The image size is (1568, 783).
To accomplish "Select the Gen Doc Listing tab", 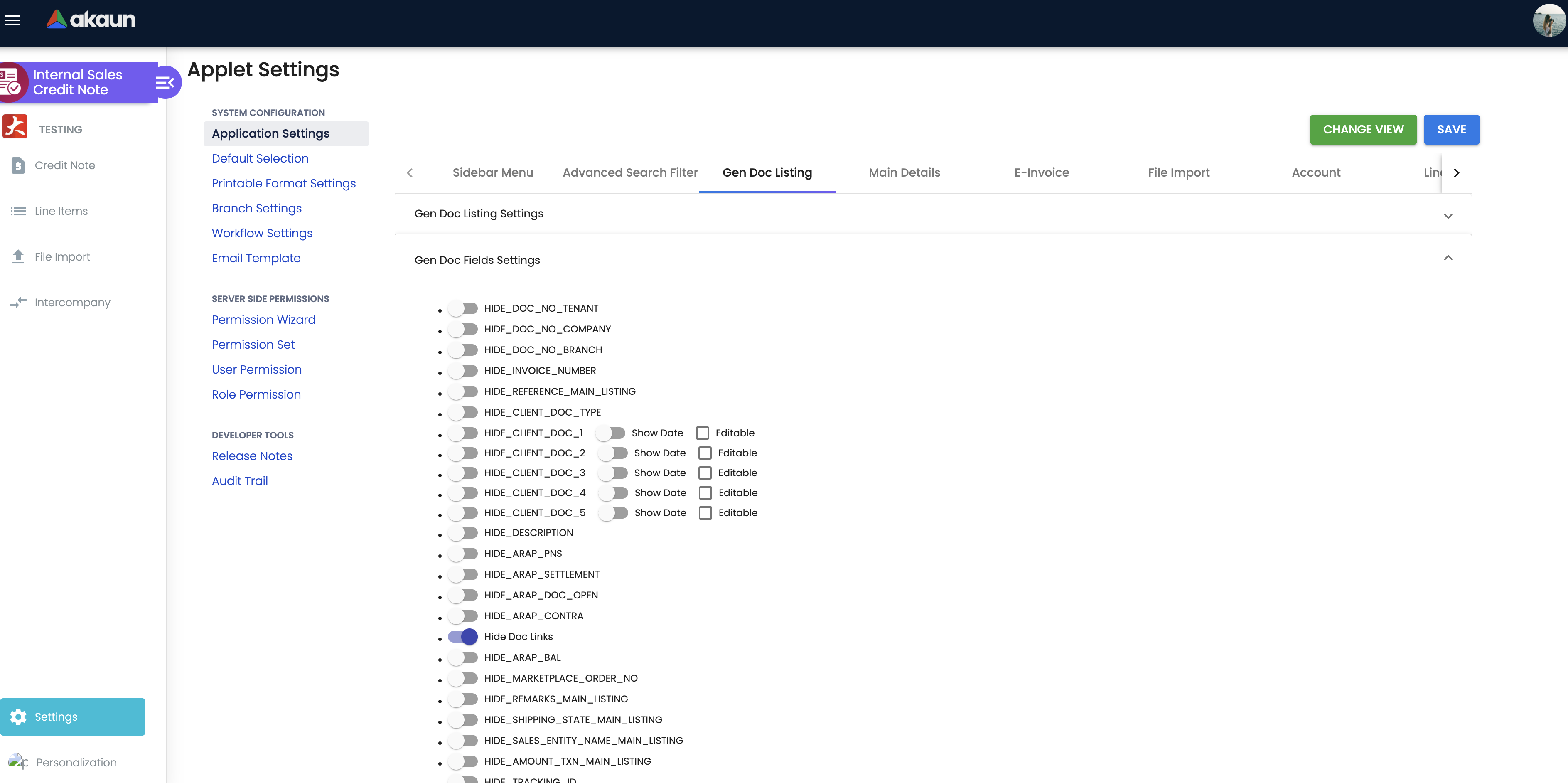I will click(x=767, y=172).
